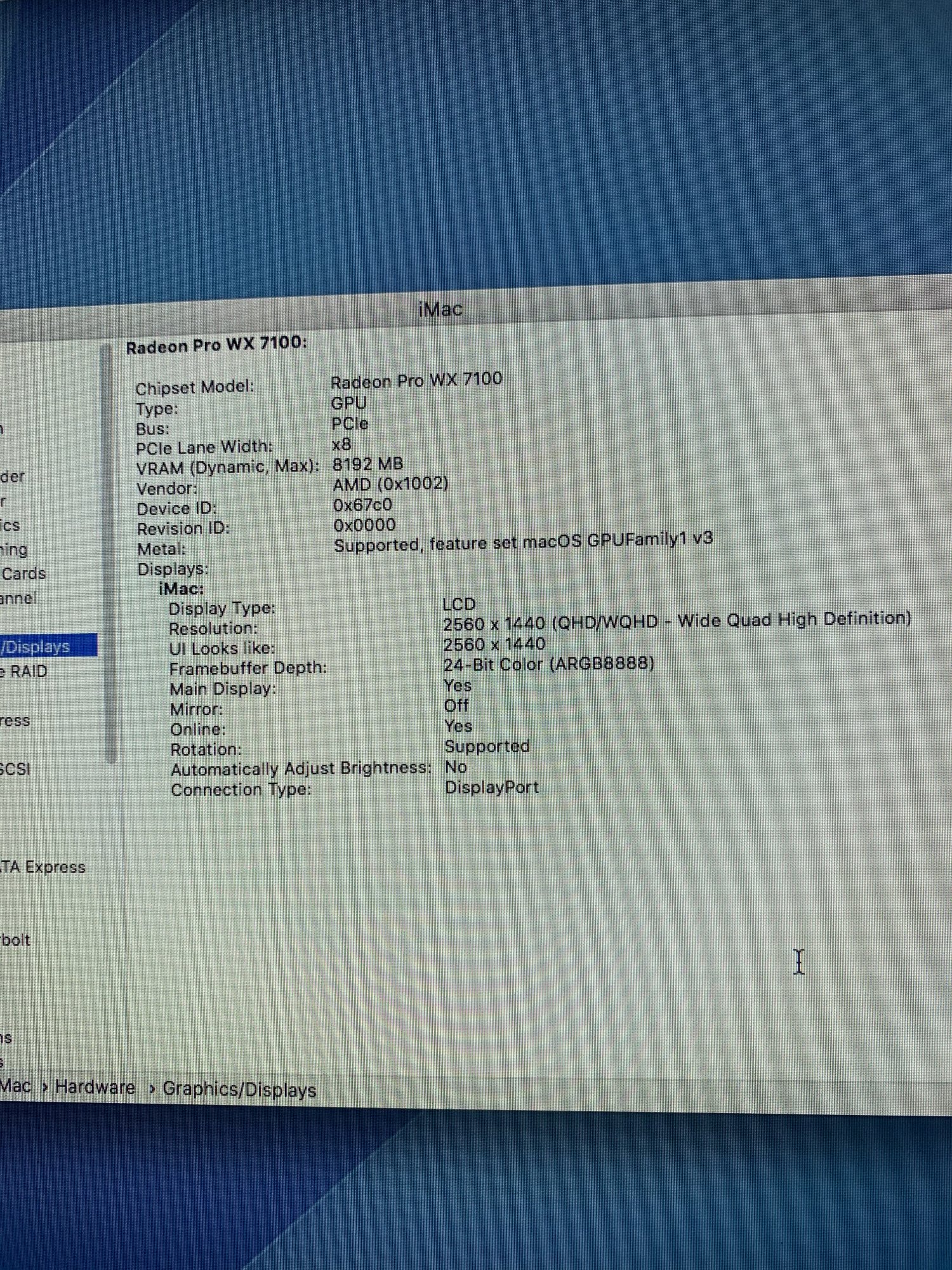The width and height of the screenshot is (952, 1270).
Task: Click the Type value GPU
Action: click(348, 403)
